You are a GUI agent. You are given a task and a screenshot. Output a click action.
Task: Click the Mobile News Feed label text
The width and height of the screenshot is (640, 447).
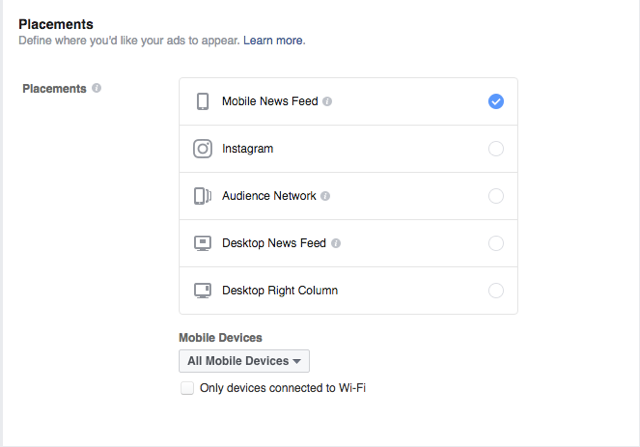(270, 101)
